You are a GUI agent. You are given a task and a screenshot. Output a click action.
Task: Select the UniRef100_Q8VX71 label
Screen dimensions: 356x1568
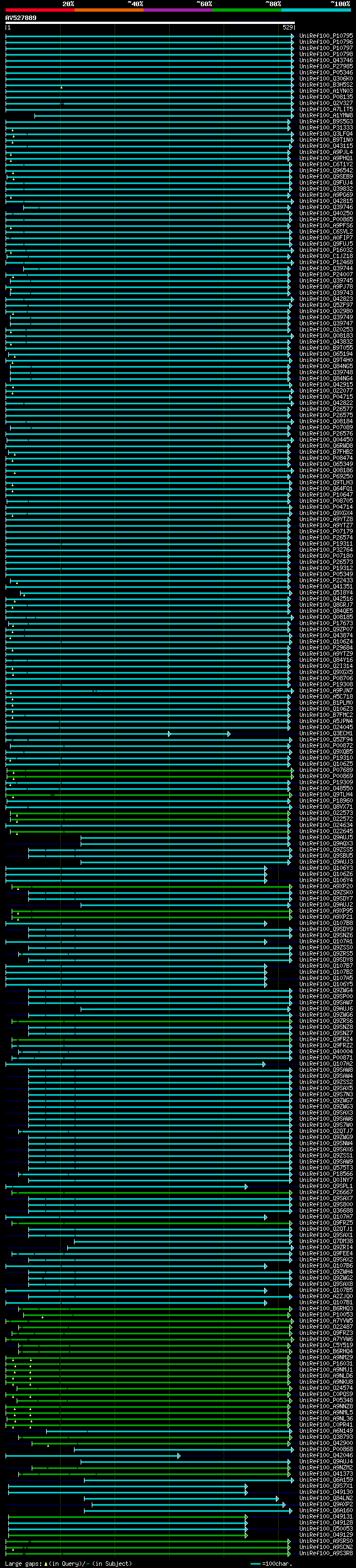326,807
